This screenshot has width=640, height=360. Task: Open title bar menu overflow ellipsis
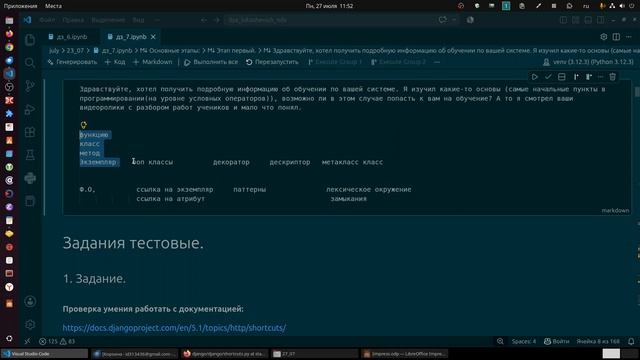158,20
